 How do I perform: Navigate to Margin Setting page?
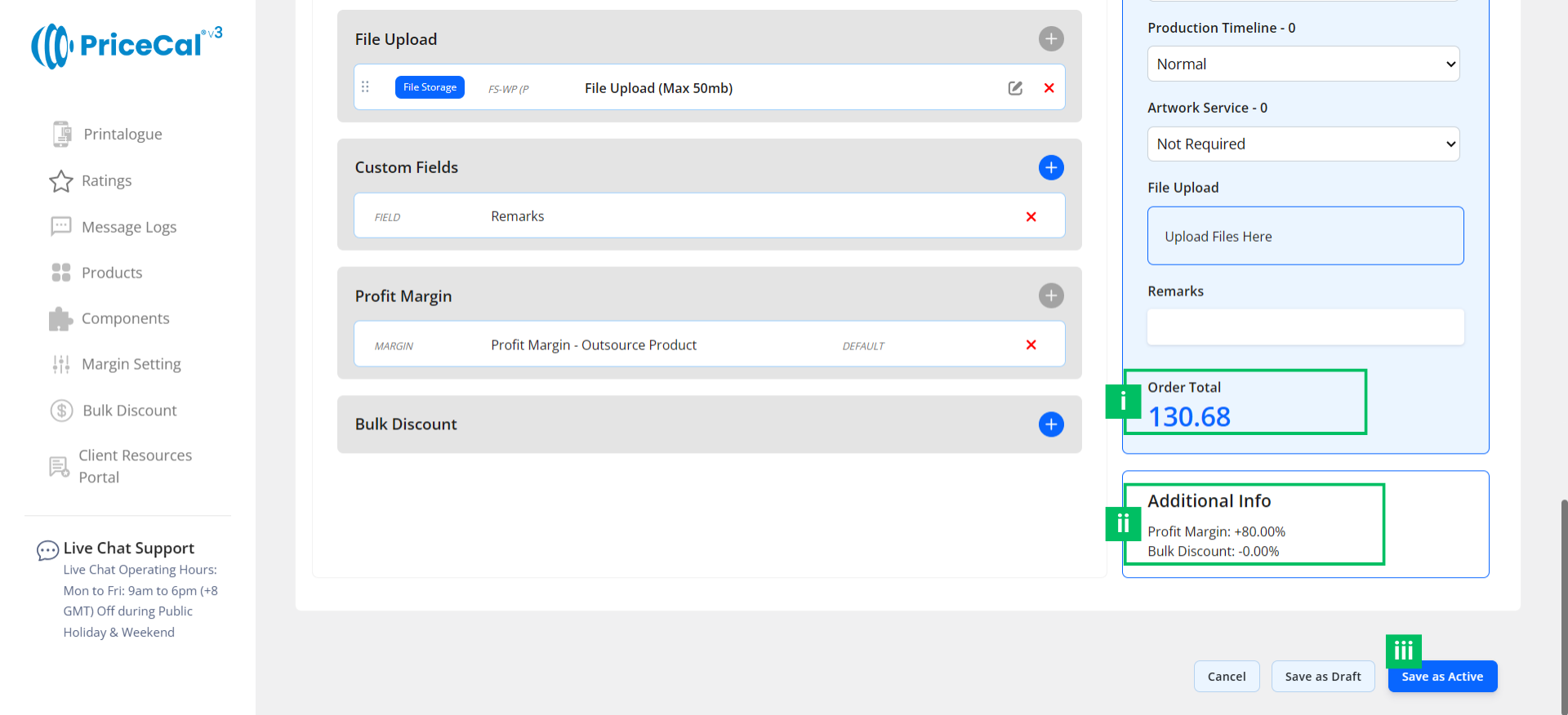coord(131,364)
